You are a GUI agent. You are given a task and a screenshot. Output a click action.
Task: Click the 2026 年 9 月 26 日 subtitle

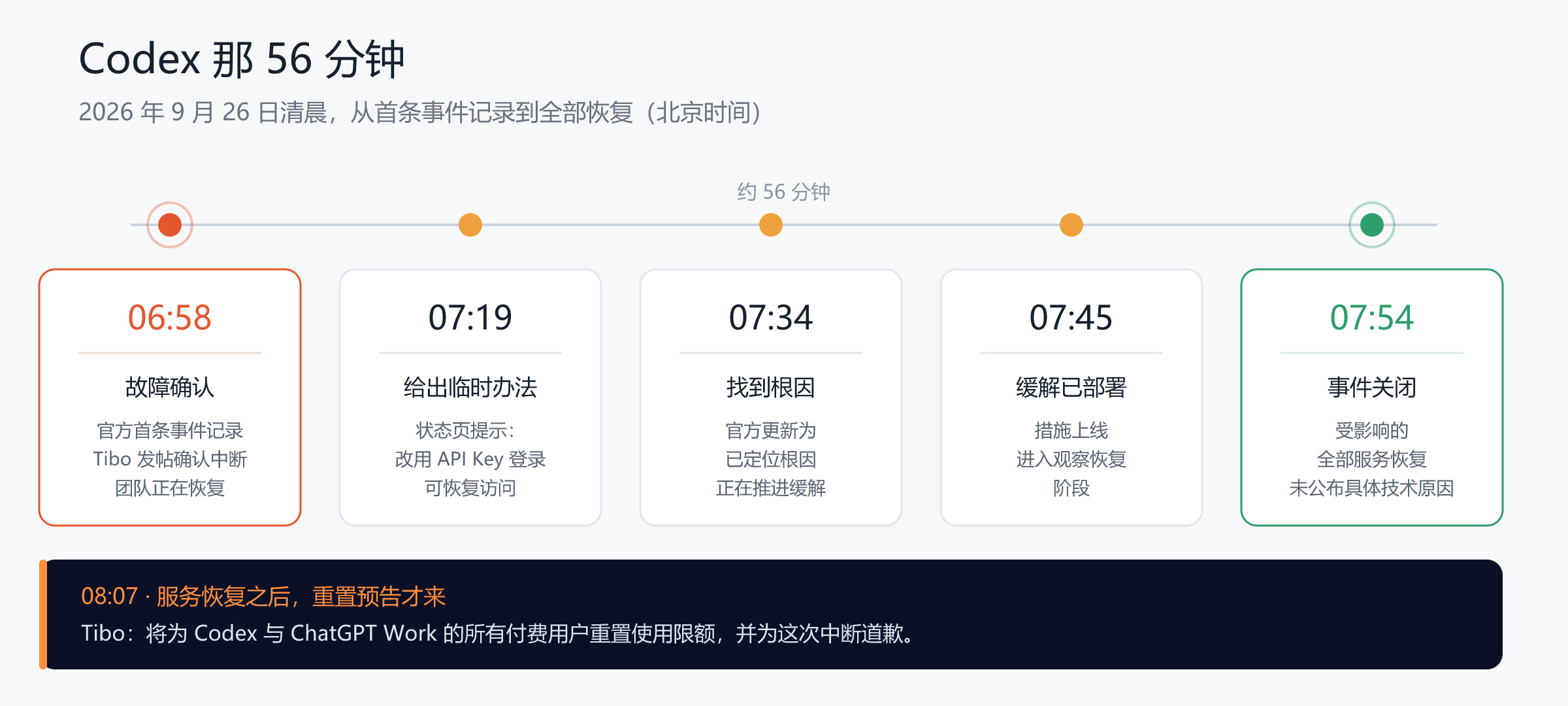coord(420,112)
